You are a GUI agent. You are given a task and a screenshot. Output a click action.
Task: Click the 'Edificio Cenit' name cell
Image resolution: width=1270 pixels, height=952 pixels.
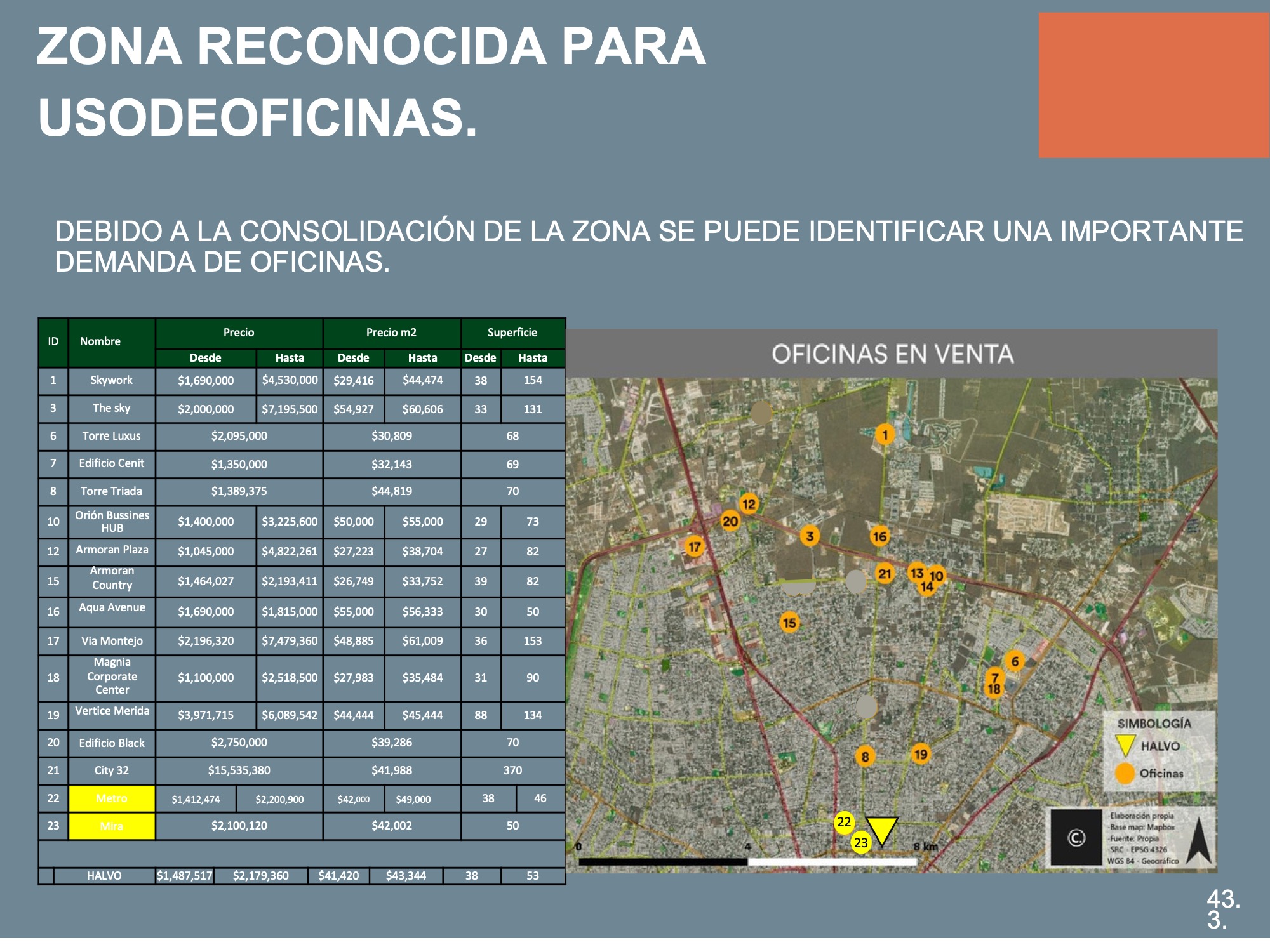[x=112, y=464]
